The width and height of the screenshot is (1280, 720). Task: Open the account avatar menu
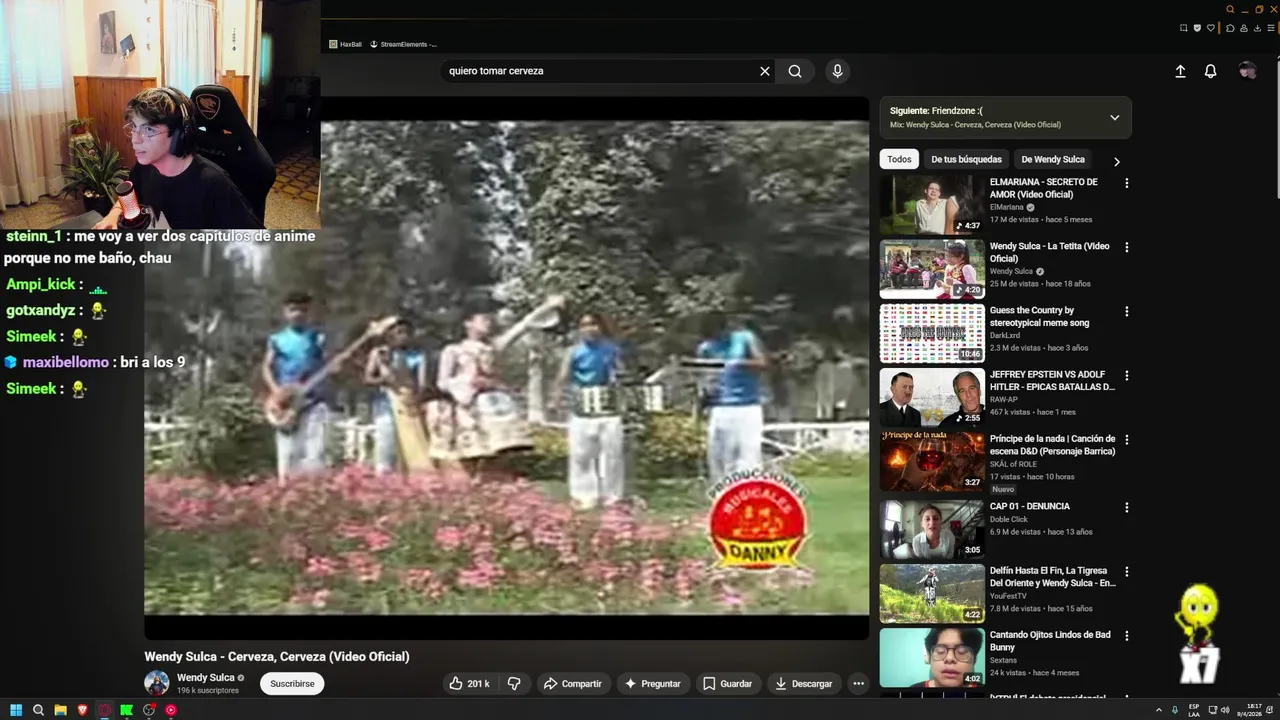(1247, 71)
